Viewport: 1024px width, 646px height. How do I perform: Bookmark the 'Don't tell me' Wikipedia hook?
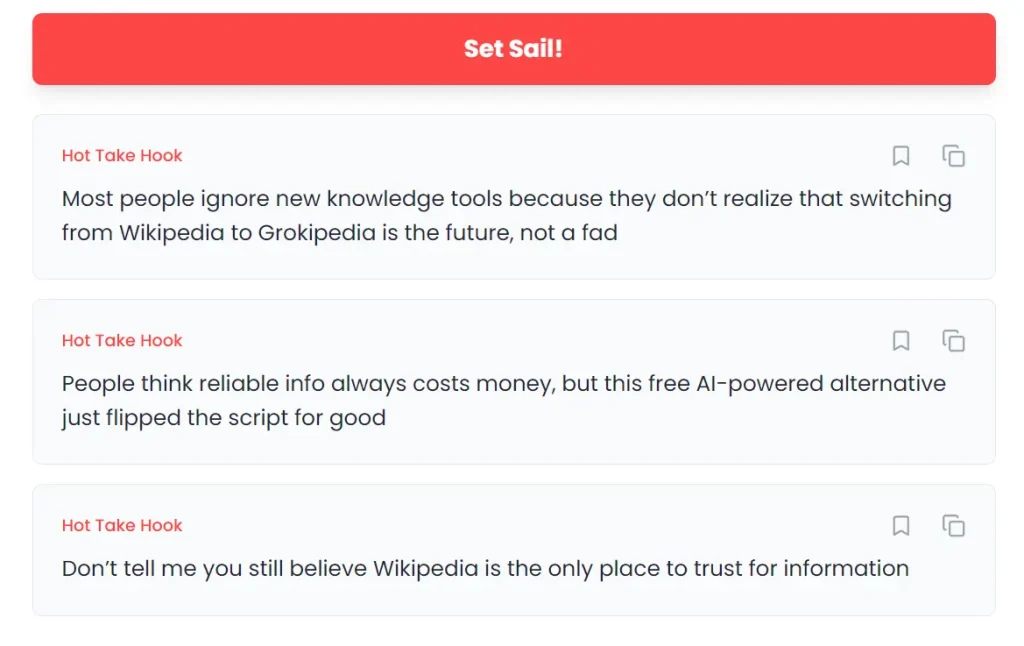pos(901,526)
